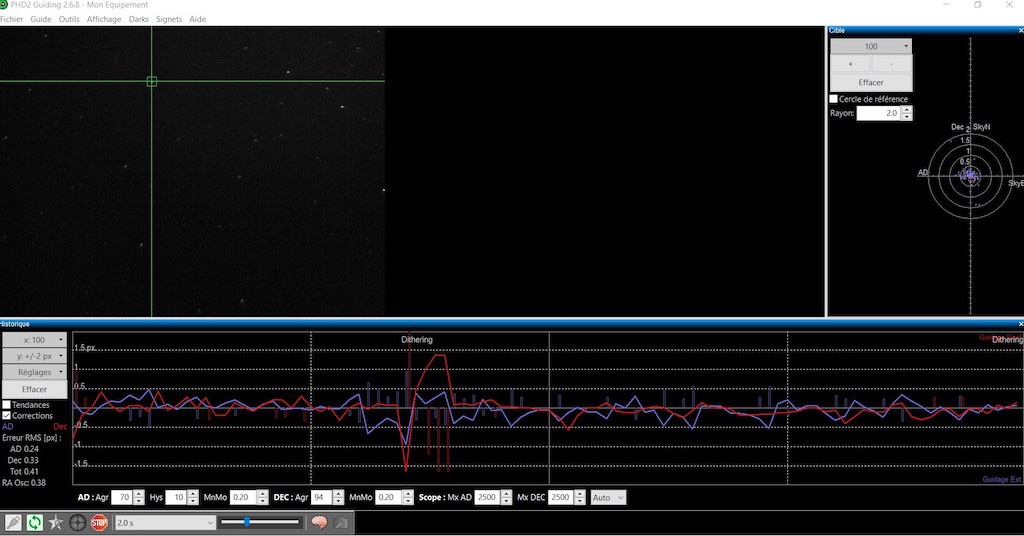Click the Rayon value field
The width and height of the screenshot is (1024, 536).
(x=878, y=113)
